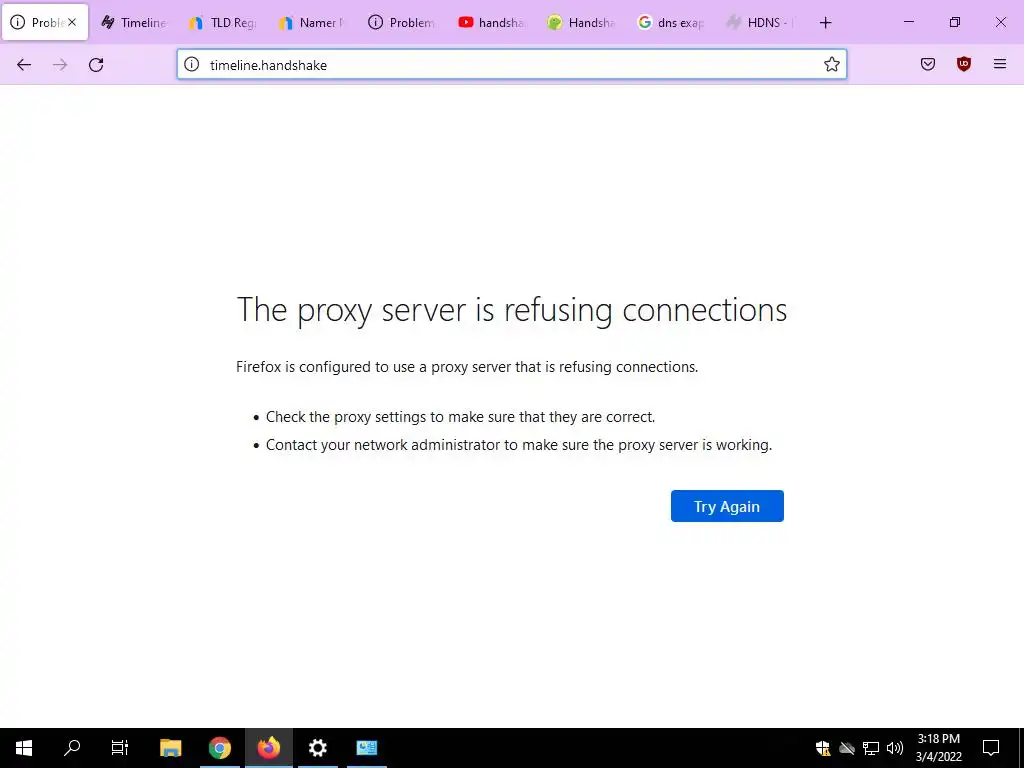1024x768 pixels.
Task: Open Task View on the taskbar
Action: [120, 748]
